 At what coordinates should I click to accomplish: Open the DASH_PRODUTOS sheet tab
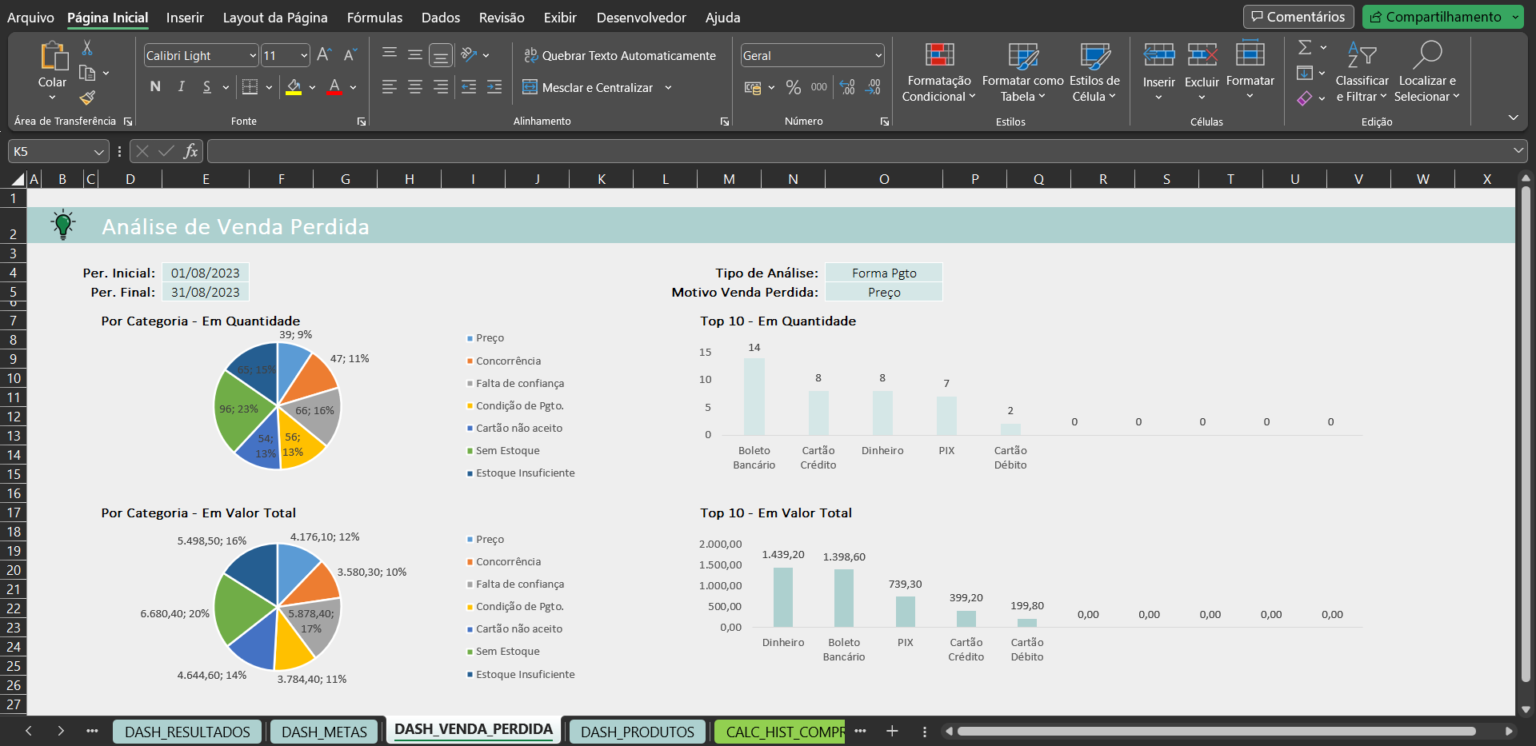(x=637, y=731)
